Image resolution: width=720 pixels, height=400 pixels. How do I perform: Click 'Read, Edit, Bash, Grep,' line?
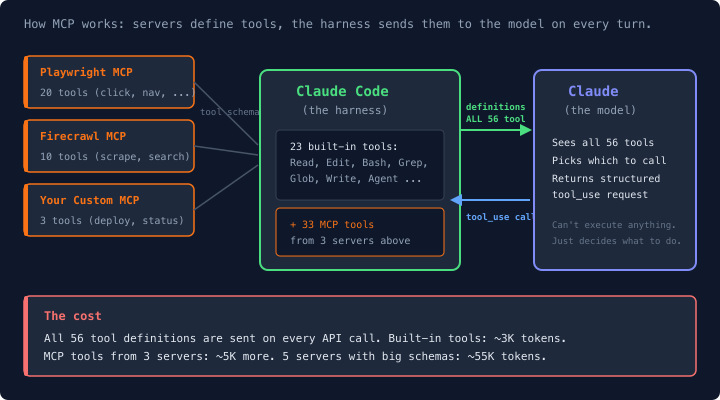click(x=359, y=163)
